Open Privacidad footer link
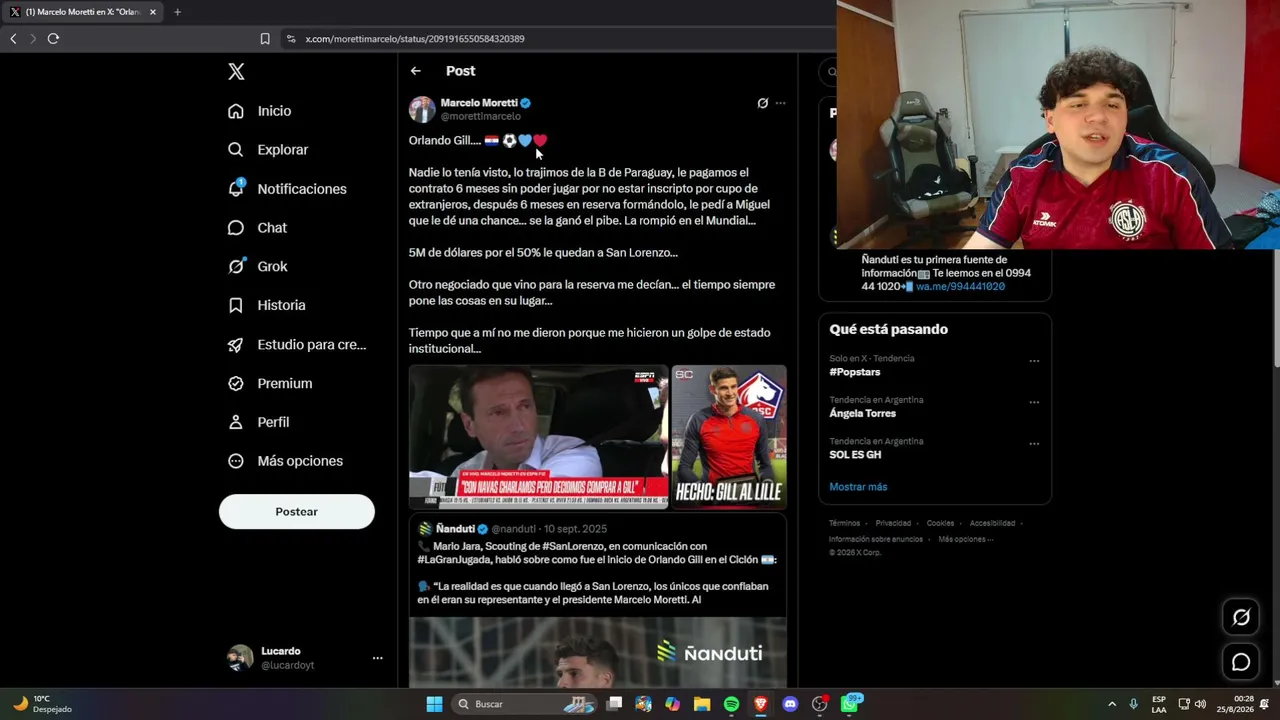Screen dimensions: 1280x720 [893, 523]
